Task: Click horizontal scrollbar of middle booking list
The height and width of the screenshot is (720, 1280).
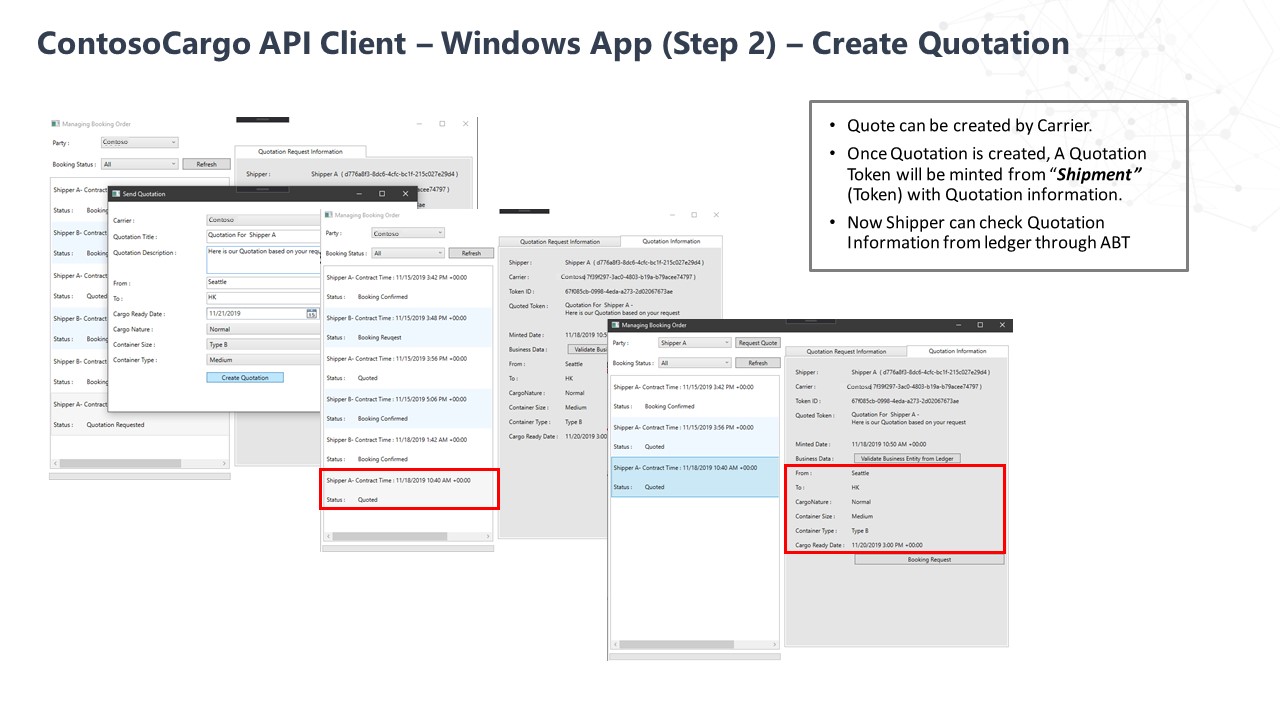Action: point(407,536)
